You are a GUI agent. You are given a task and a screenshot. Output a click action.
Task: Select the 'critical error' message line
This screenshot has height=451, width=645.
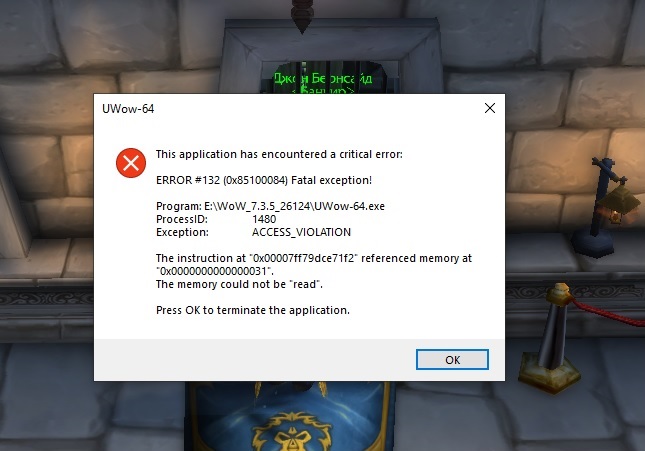click(279, 154)
